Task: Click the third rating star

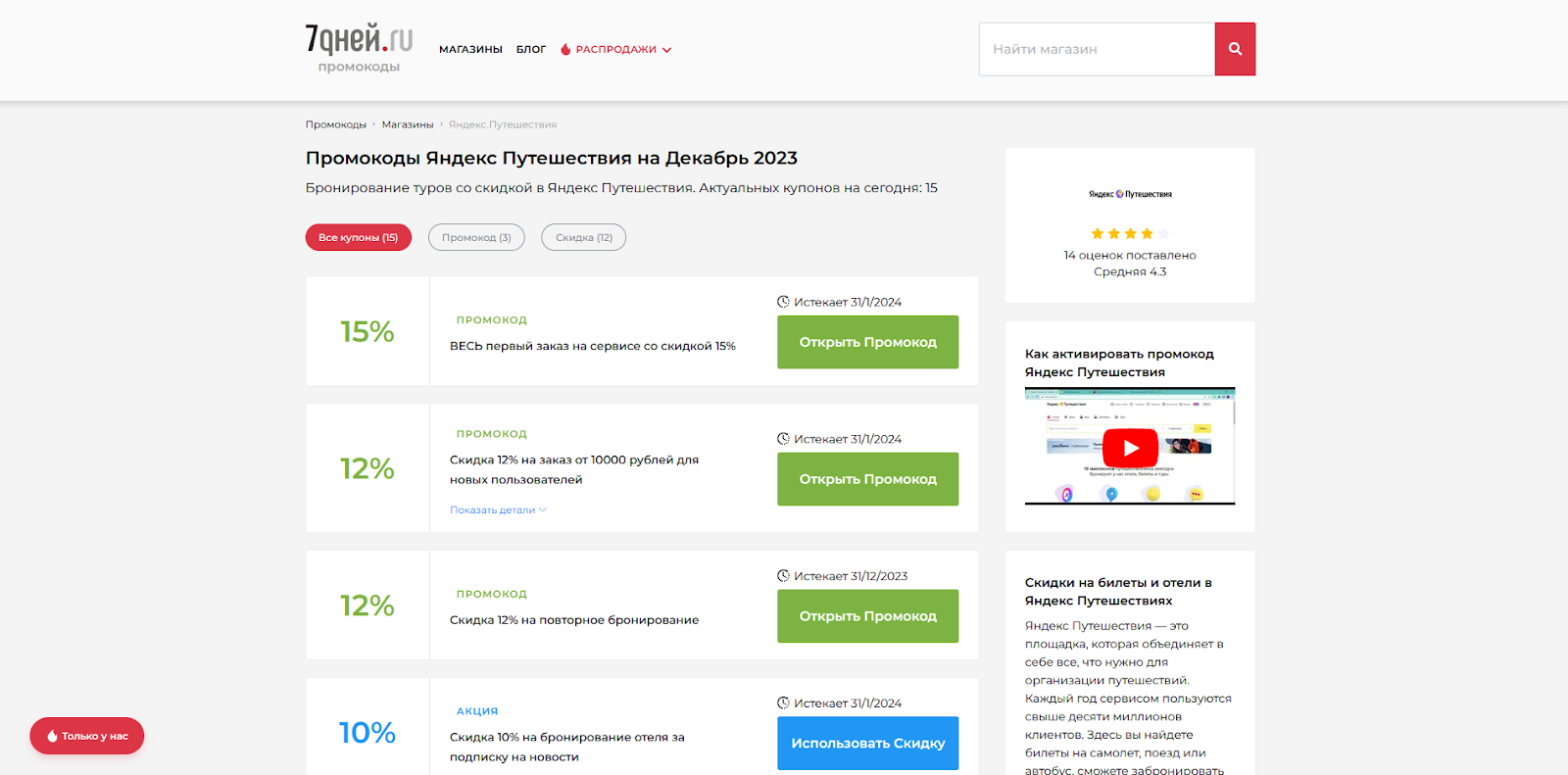Action: 1130,233
